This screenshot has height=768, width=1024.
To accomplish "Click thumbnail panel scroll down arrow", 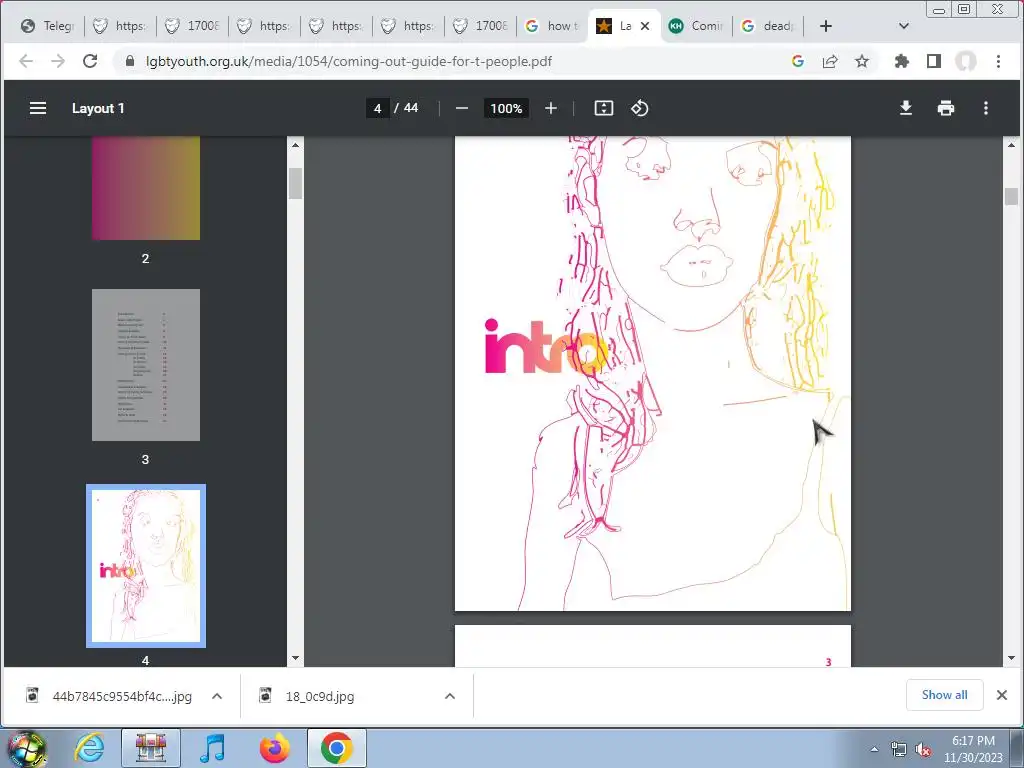I will point(295,658).
